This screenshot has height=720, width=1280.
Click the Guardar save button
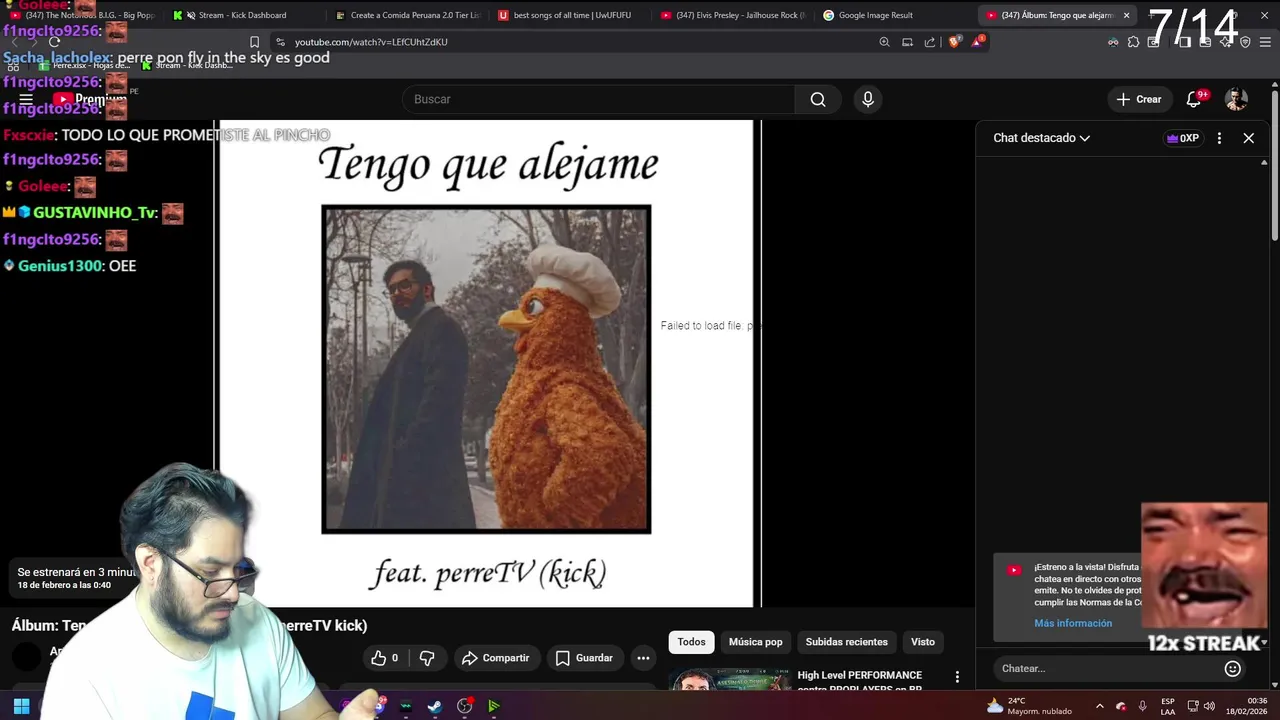point(584,658)
